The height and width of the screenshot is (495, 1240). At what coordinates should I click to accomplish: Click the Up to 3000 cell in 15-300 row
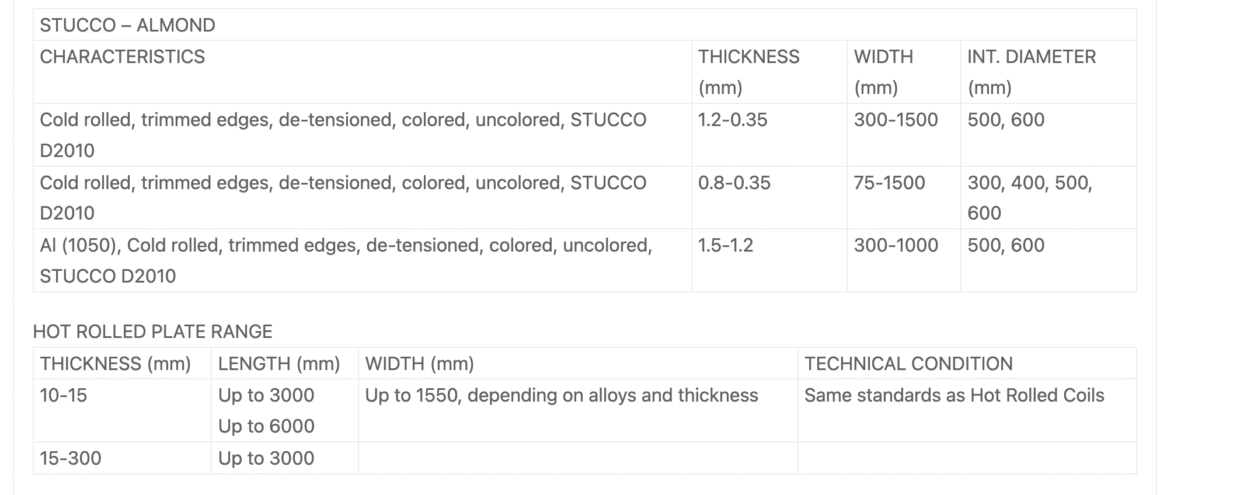(266, 458)
